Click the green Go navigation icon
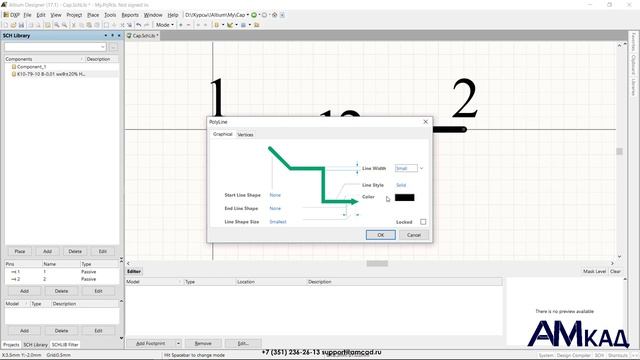640x360 pixels. (254, 15)
